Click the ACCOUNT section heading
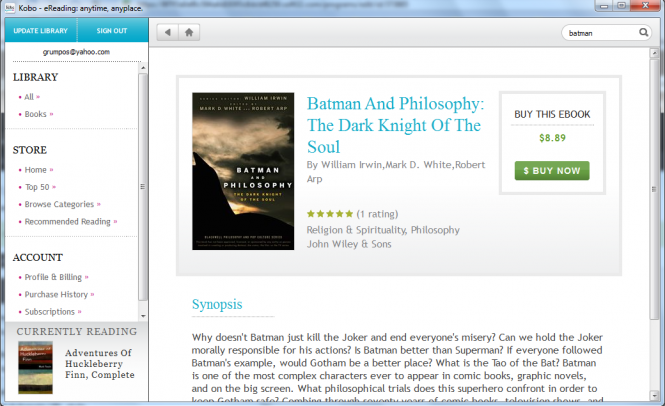Screen dimensions: 665x406 click(x=38, y=258)
